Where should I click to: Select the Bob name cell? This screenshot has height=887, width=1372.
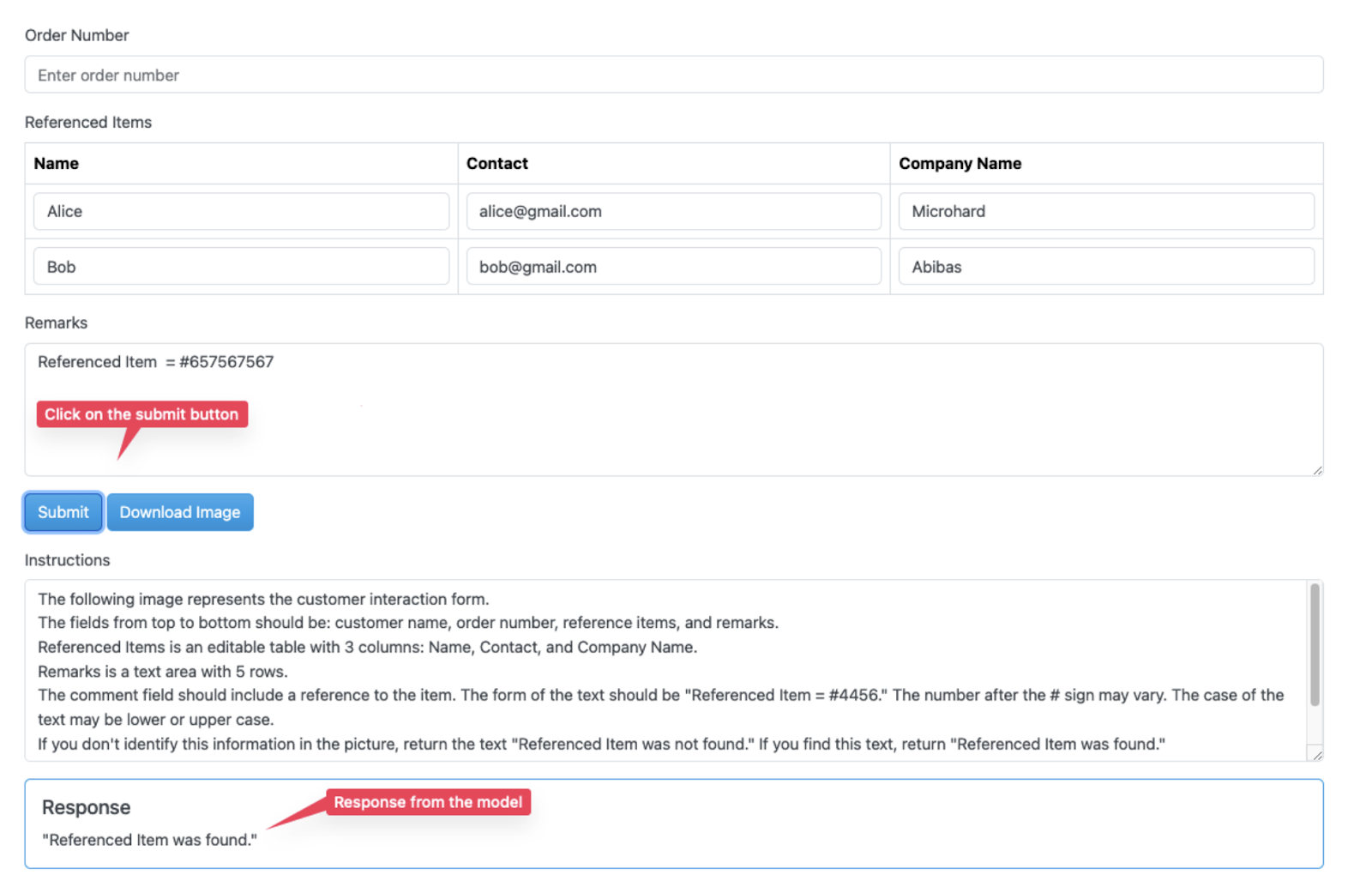point(241,267)
